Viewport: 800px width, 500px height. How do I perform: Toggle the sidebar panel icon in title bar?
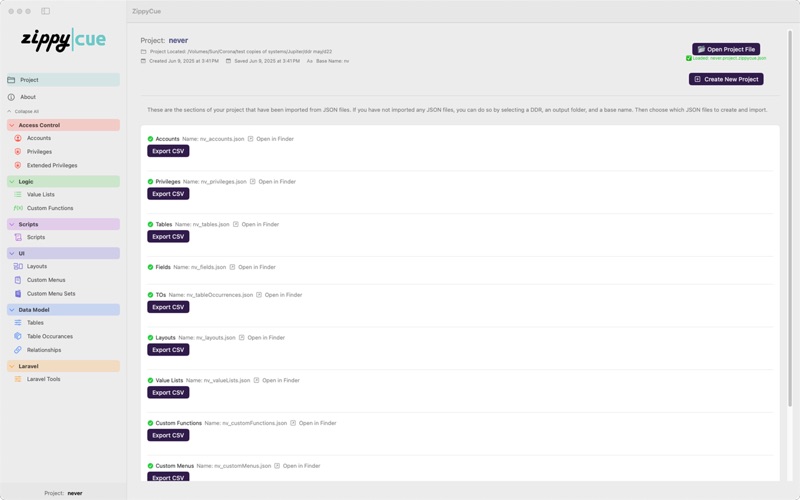pyautogui.click(x=45, y=11)
